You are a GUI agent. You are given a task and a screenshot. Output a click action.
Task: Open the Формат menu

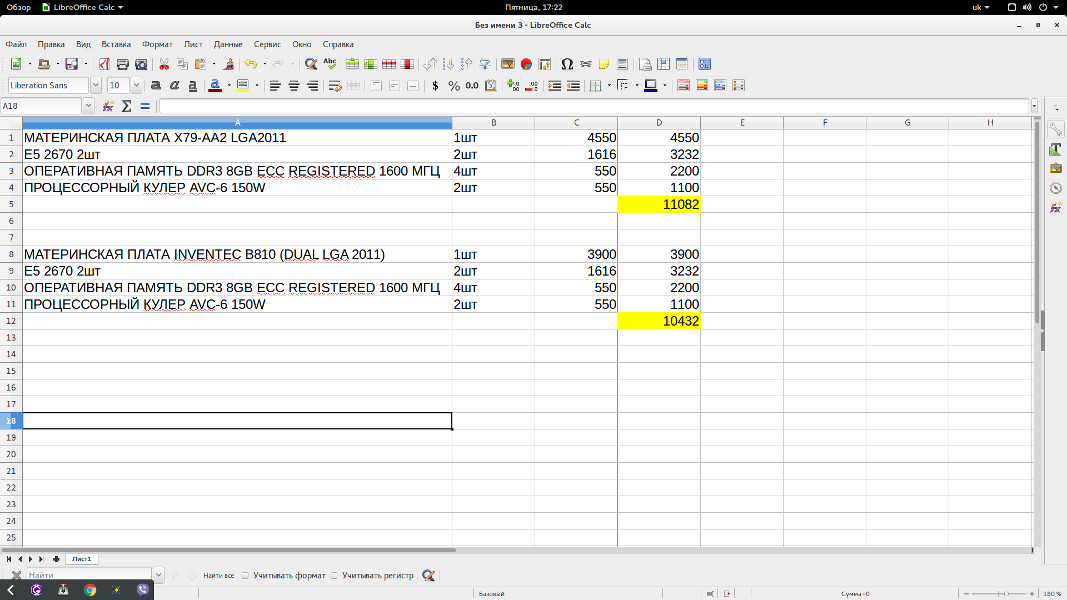(x=157, y=44)
